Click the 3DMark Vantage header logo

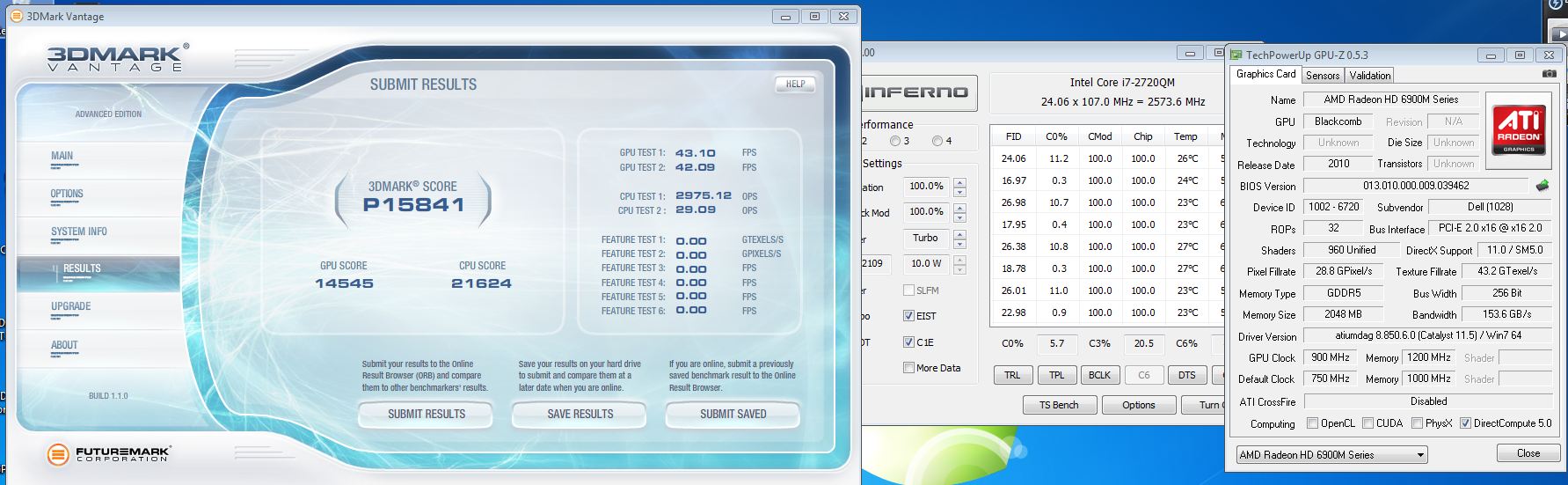click(117, 58)
